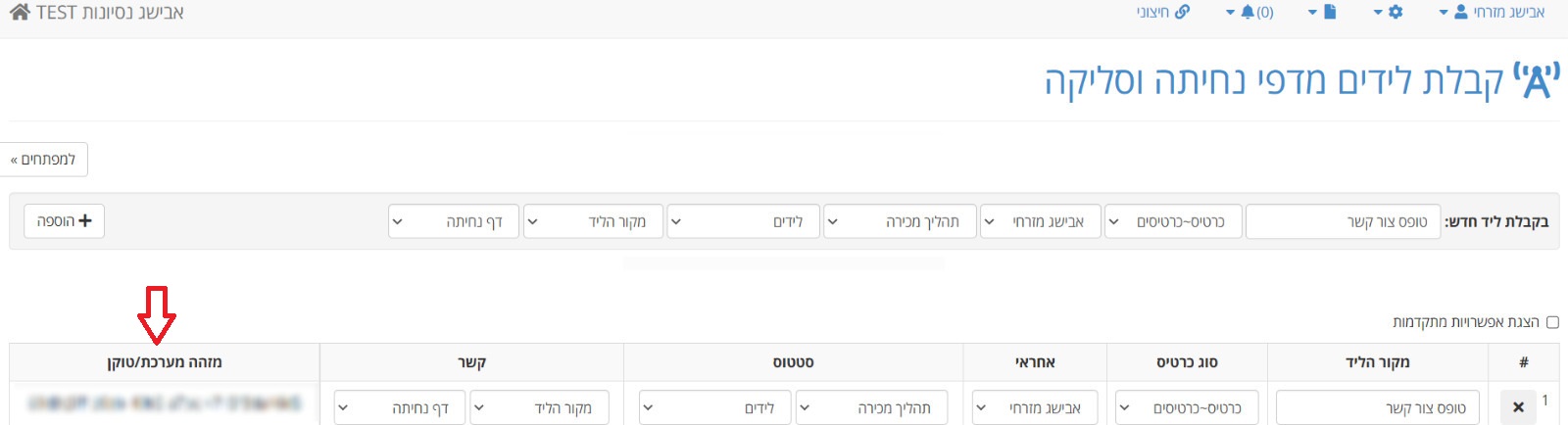
Task: Open the document file icon menu
Action: [x=1322, y=12]
